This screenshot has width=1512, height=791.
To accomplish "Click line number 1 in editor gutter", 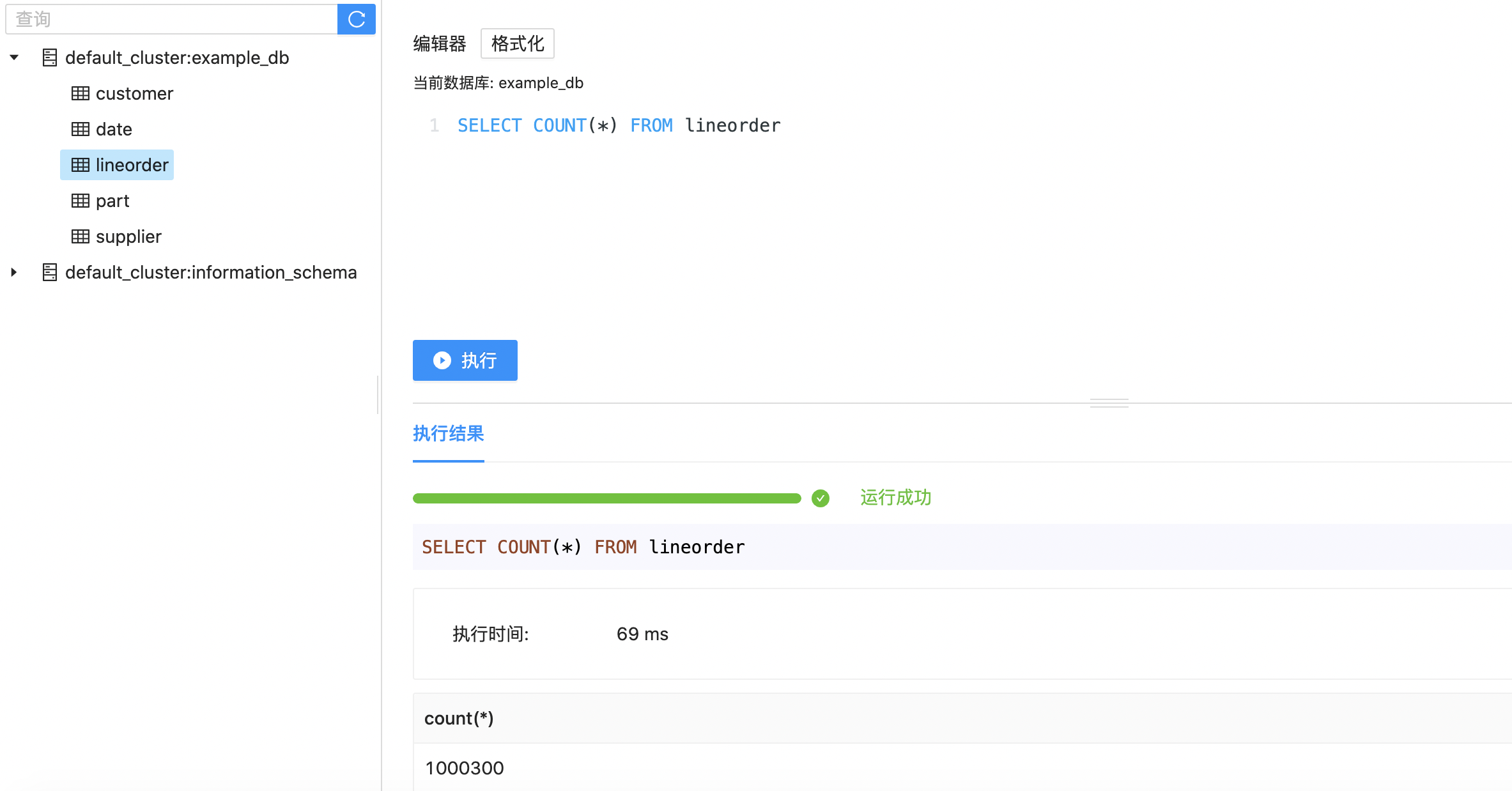I will 435,125.
